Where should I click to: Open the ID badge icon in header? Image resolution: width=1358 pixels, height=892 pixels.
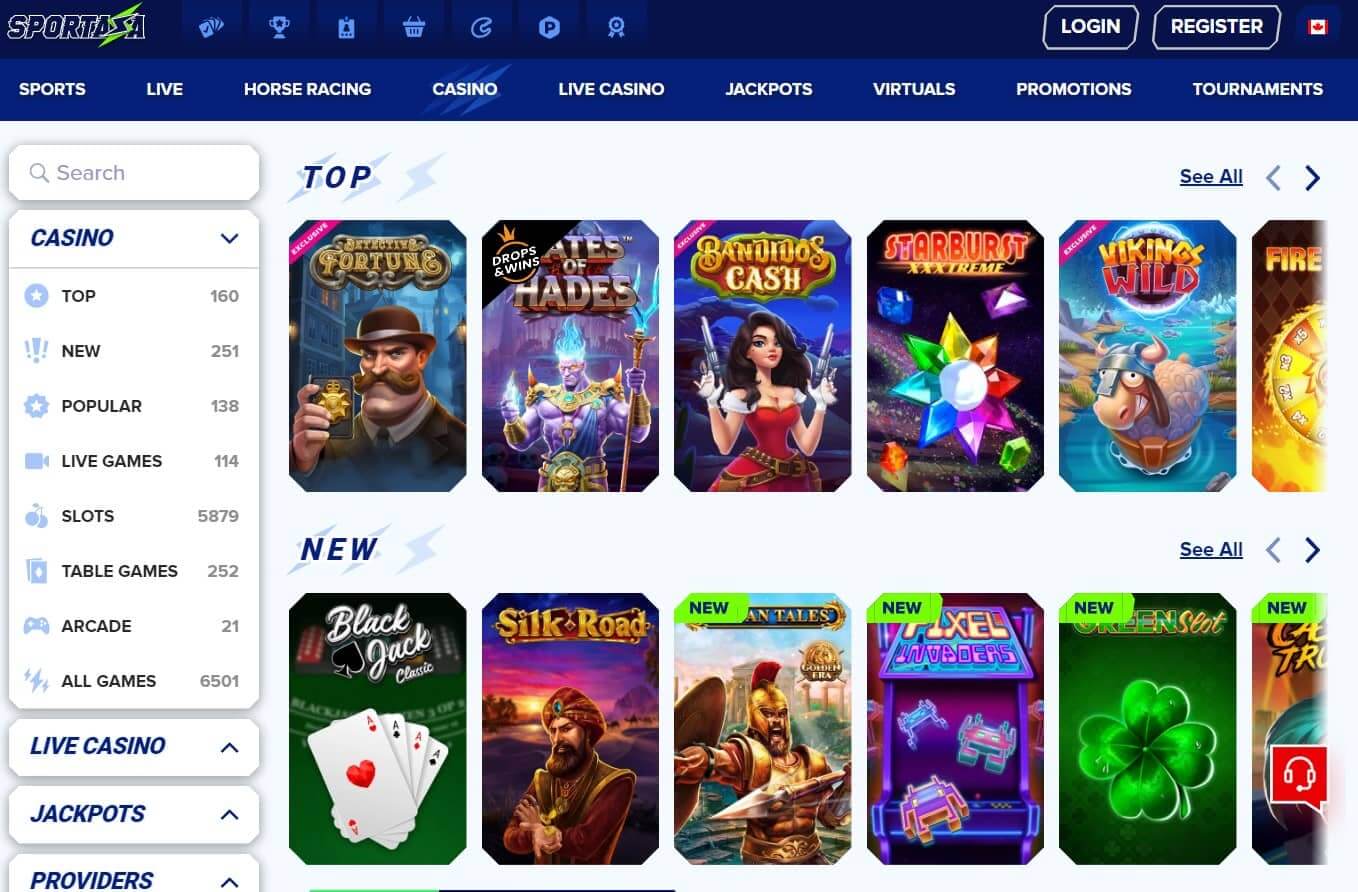(346, 27)
